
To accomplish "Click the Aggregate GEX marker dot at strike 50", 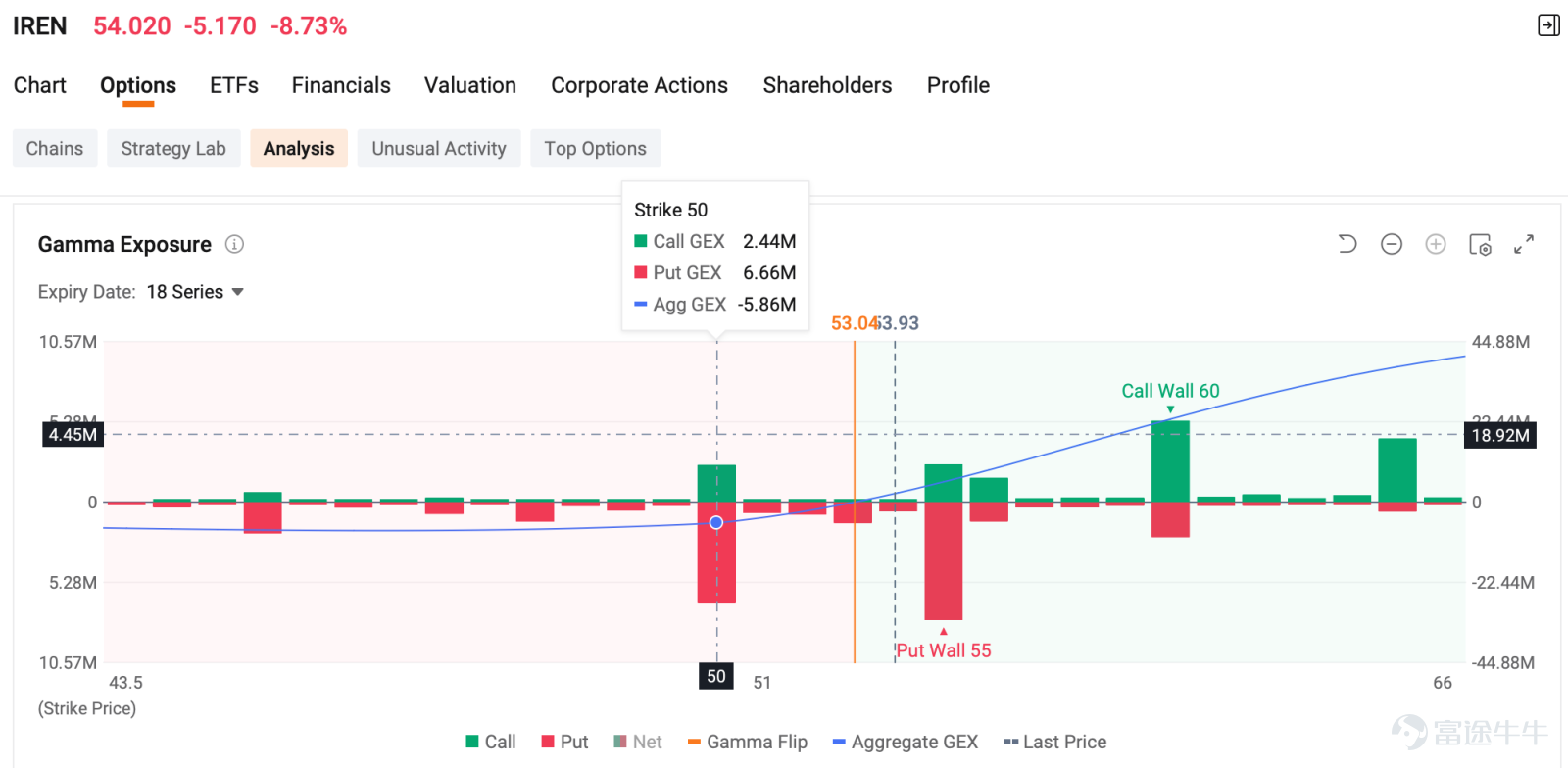I will pyautogui.click(x=716, y=522).
